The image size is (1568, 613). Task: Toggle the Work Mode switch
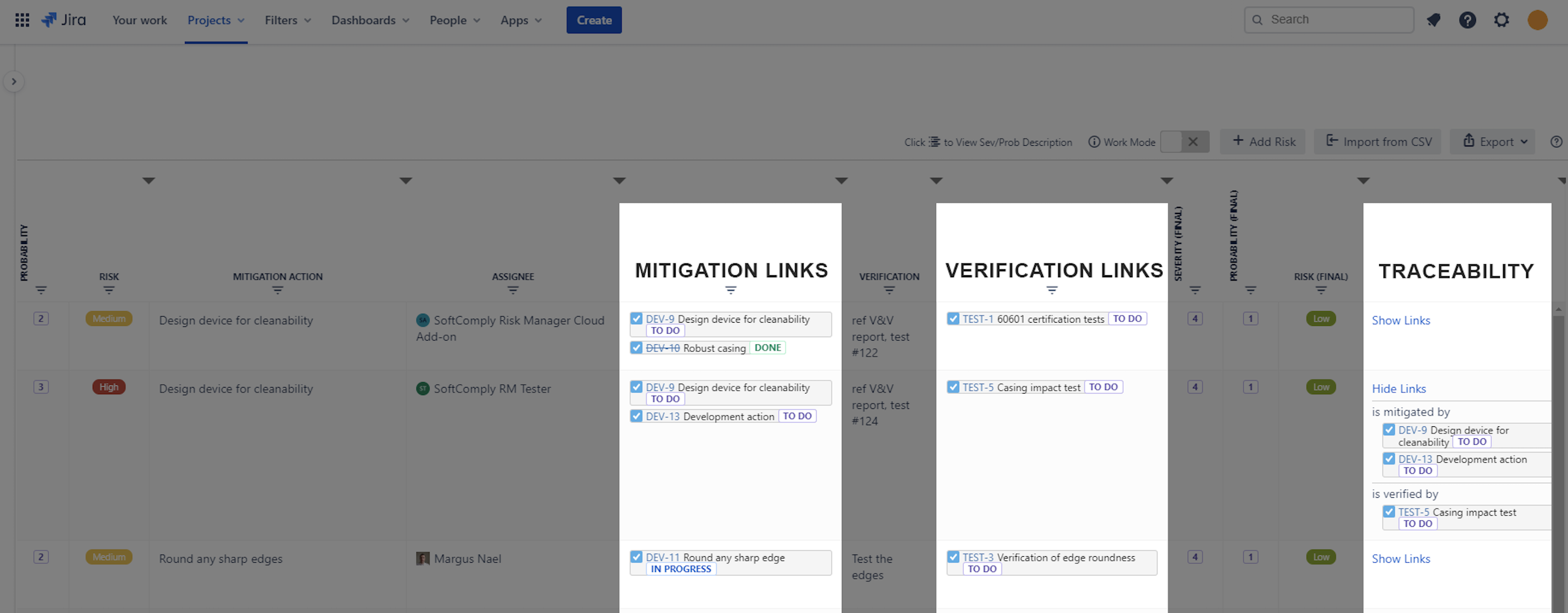(x=1184, y=142)
